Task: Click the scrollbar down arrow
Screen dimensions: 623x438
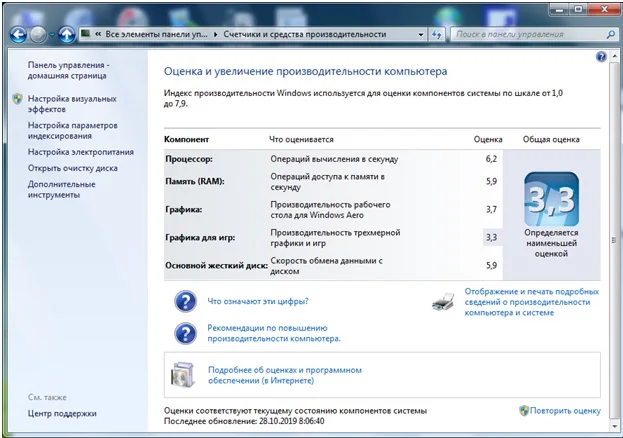Action: 614,425
